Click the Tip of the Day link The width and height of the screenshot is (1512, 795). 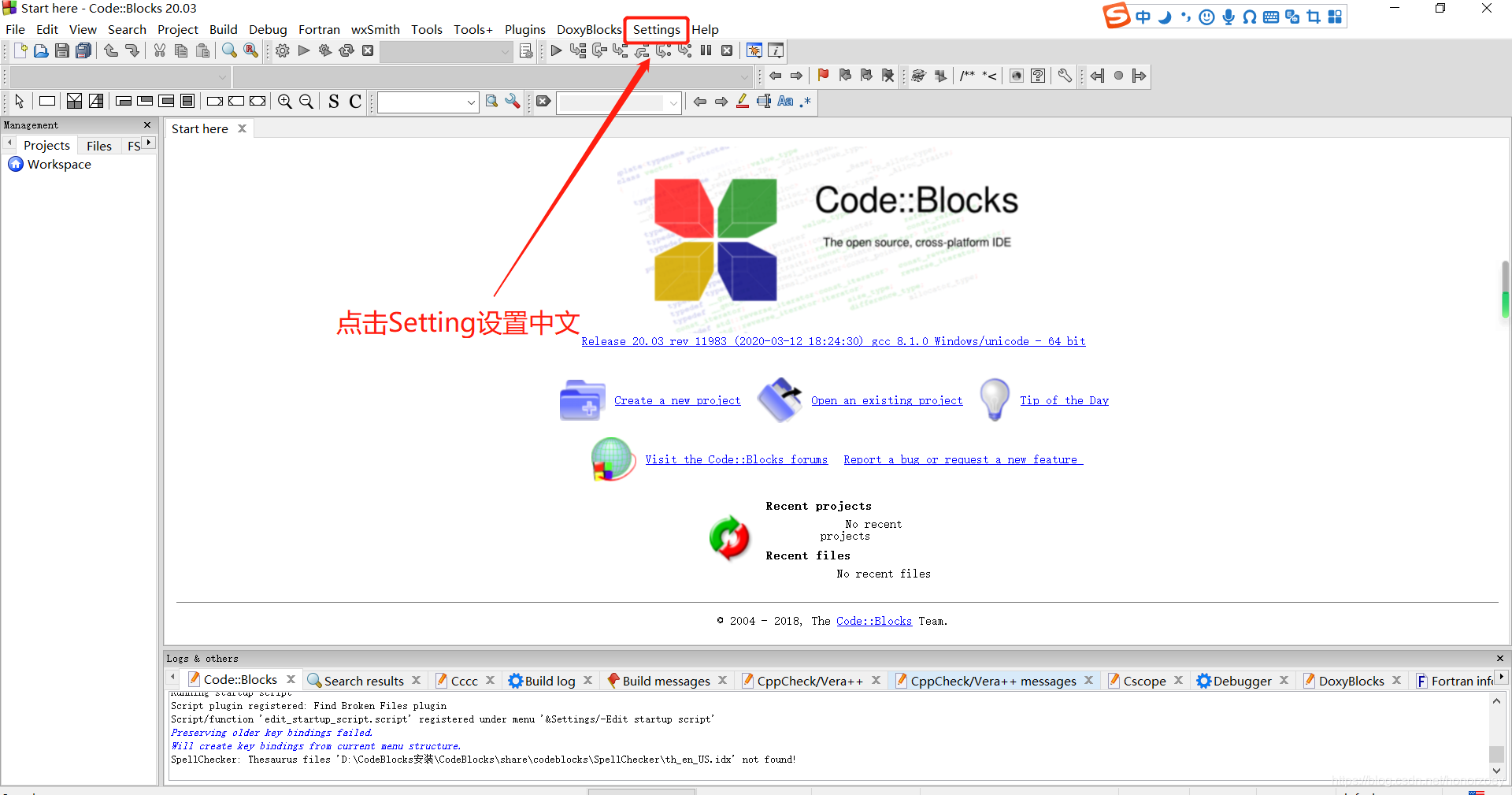[1064, 400]
